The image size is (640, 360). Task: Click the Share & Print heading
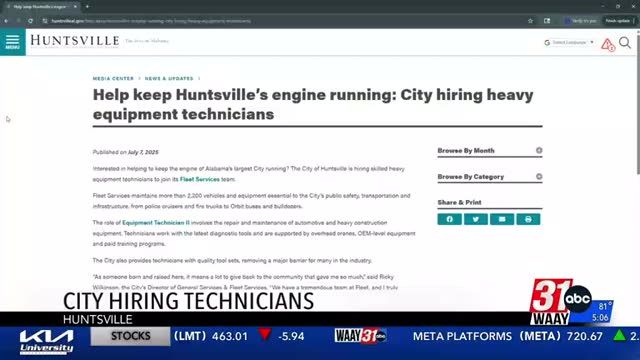click(x=459, y=202)
